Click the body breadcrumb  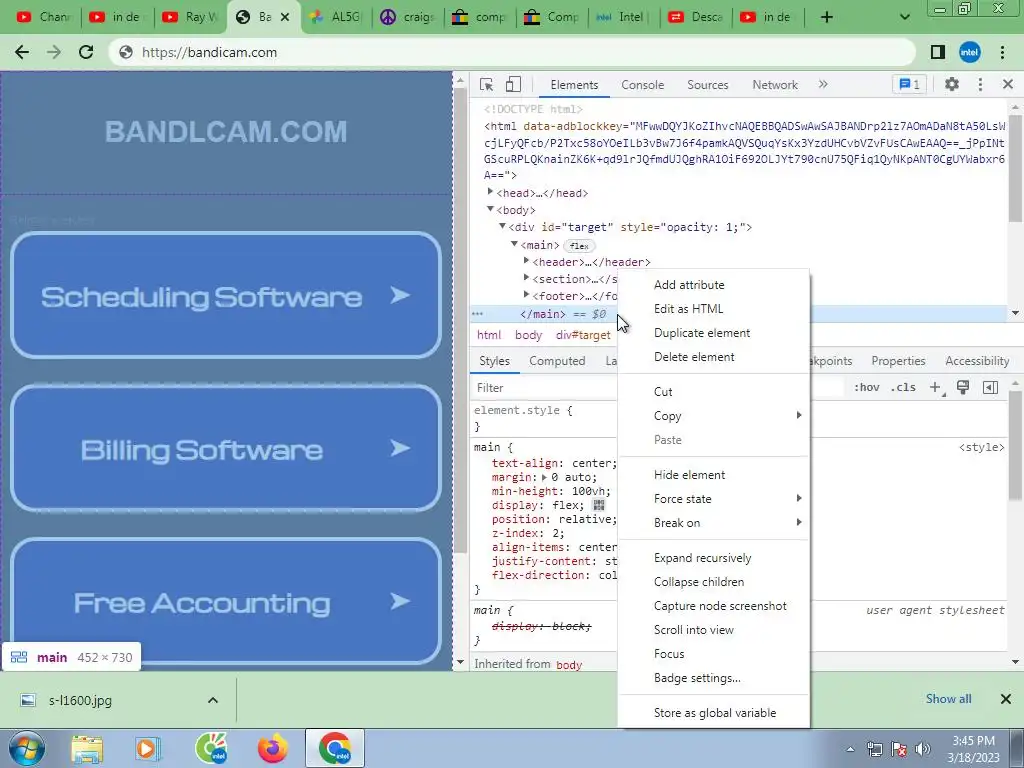[528, 335]
